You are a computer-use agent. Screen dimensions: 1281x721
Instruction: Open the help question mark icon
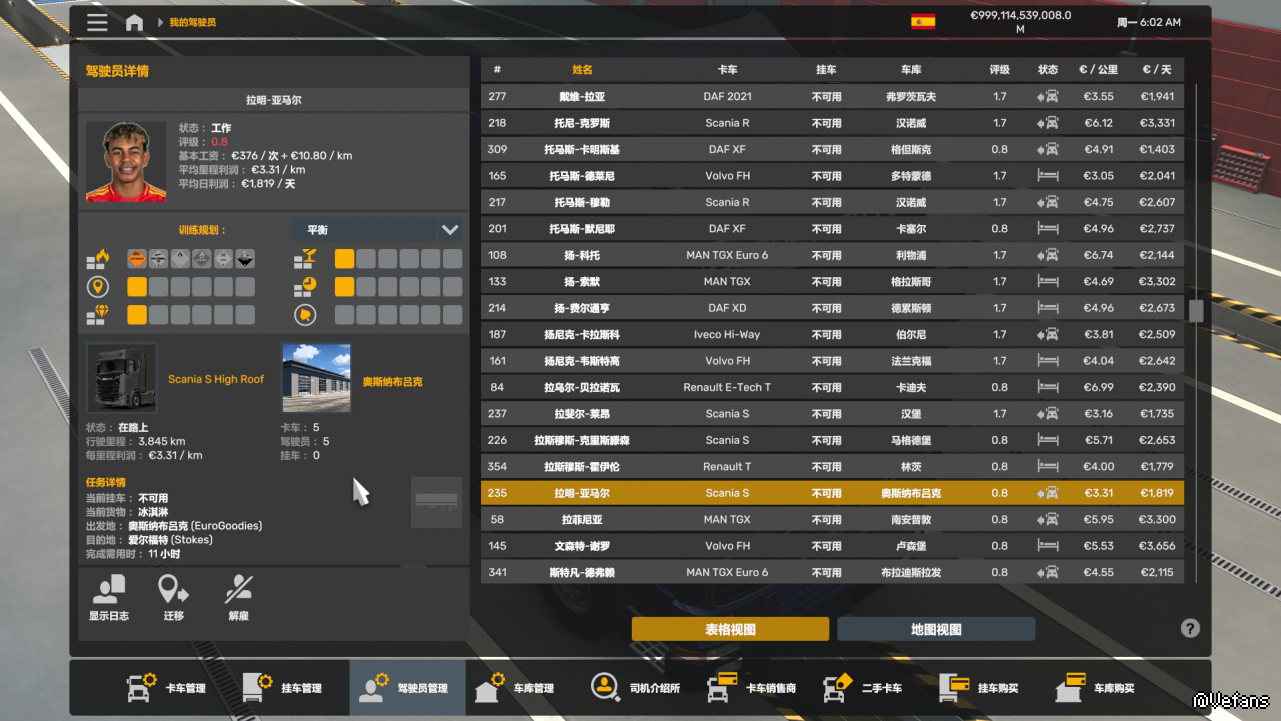coord(1190,628)
